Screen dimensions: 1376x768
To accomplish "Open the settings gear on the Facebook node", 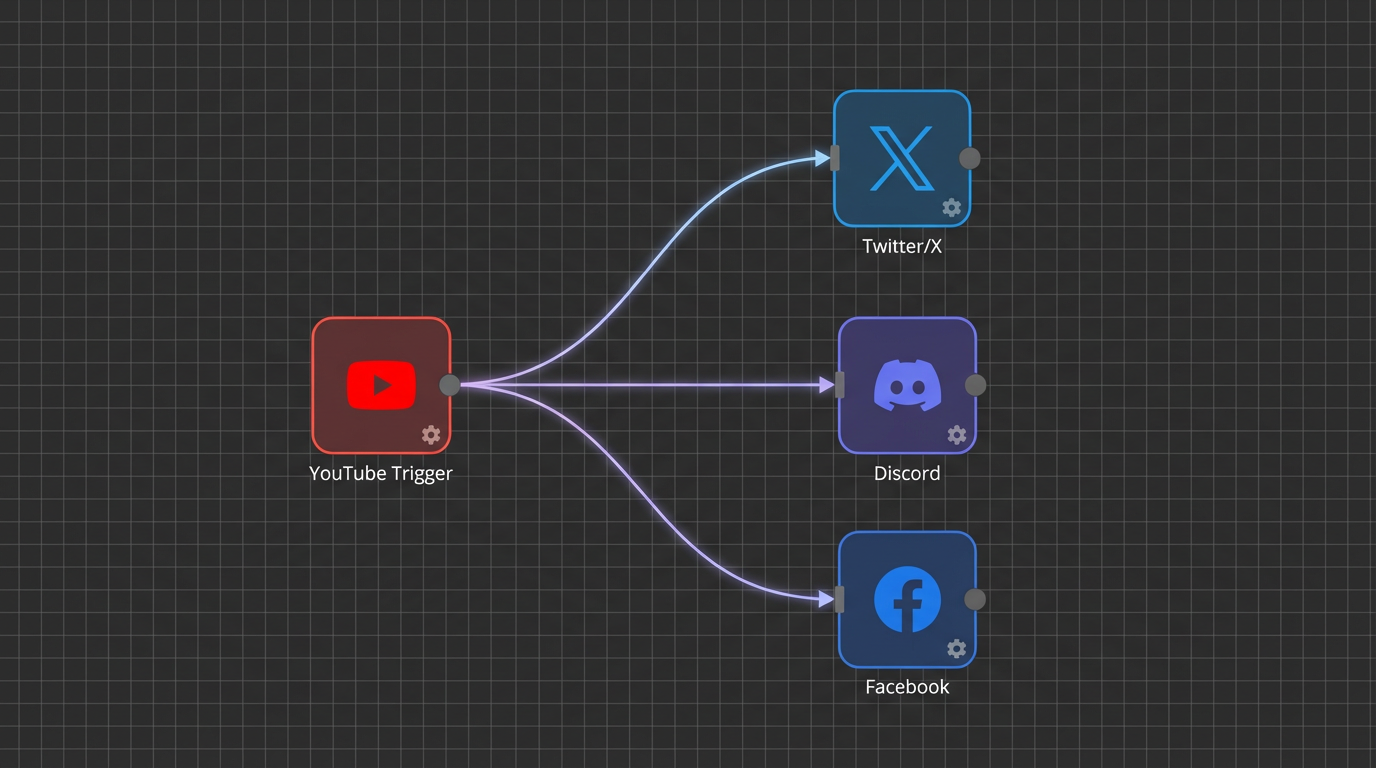I will [957, 648].
